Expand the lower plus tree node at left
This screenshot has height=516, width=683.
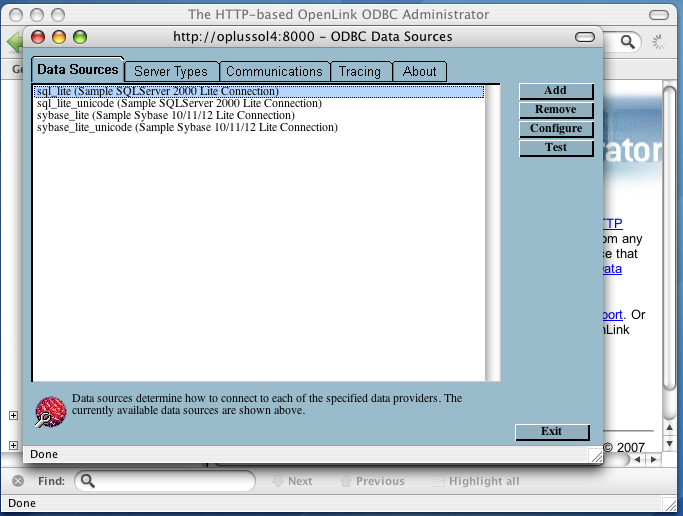(14, 445)
